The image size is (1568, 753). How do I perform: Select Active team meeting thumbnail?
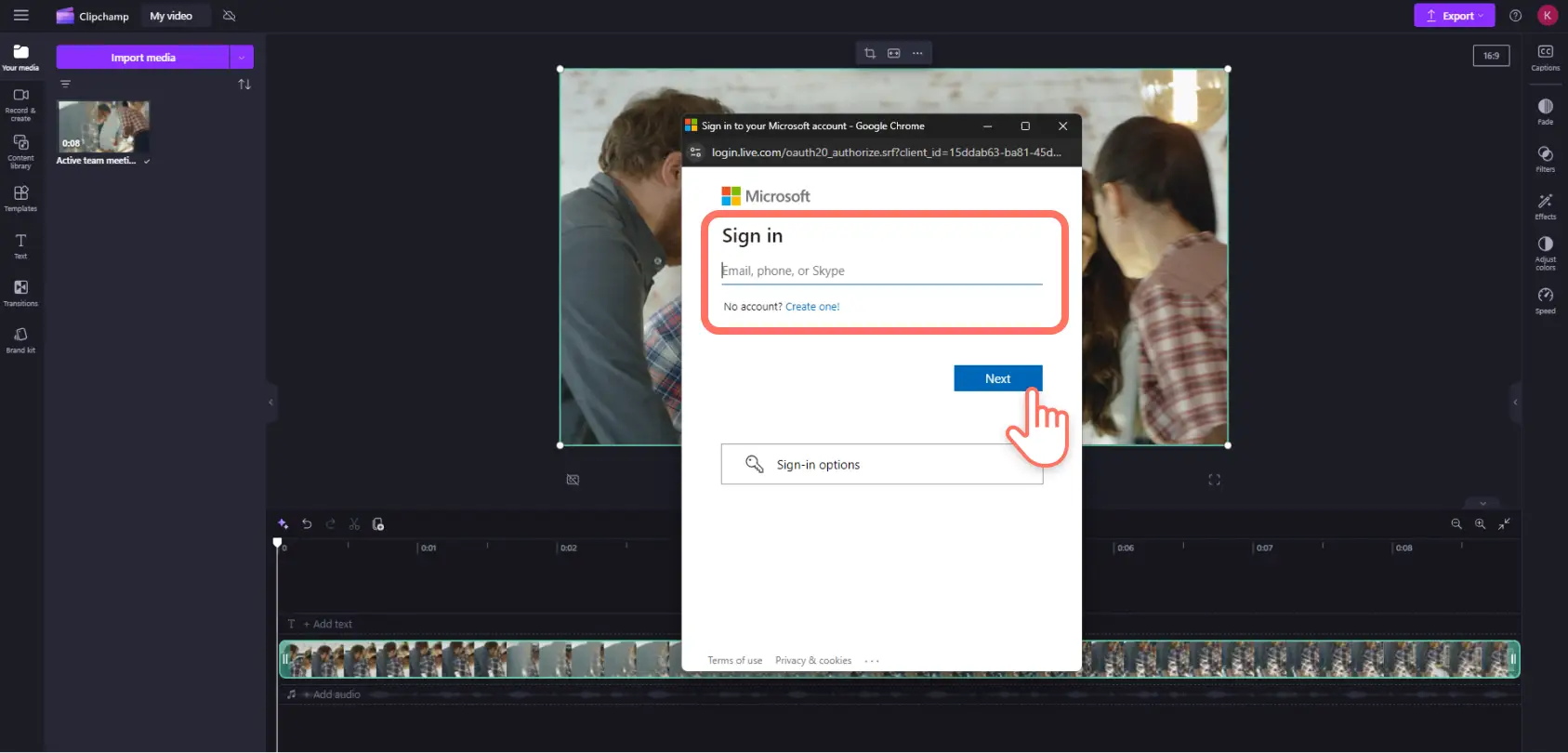click(103, 126)
